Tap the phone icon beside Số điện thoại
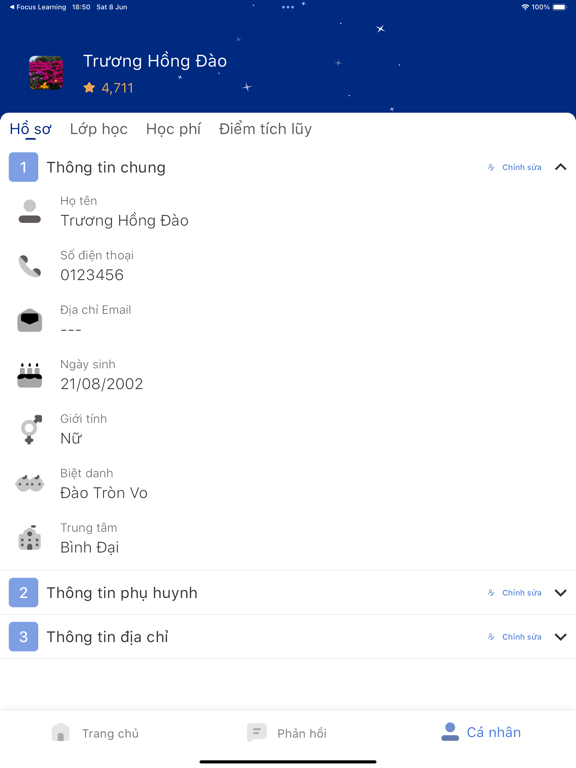 click(30, 266)
